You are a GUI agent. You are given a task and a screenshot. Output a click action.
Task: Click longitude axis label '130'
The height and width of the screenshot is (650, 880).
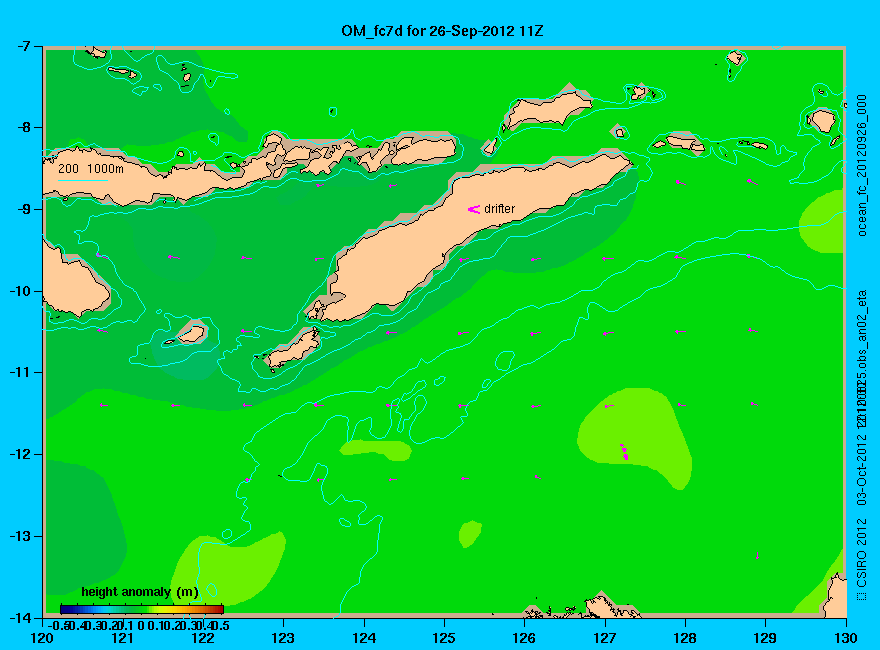pyautogui.click(x=846, y=638)
